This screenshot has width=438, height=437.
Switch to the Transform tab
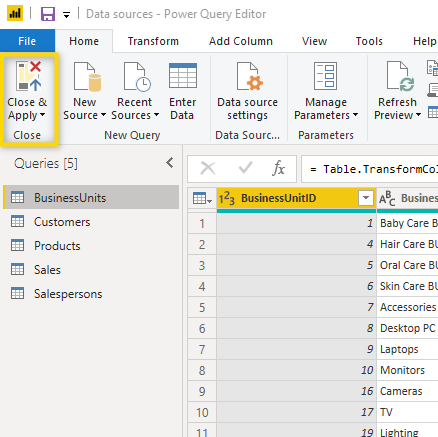point(153,41)
